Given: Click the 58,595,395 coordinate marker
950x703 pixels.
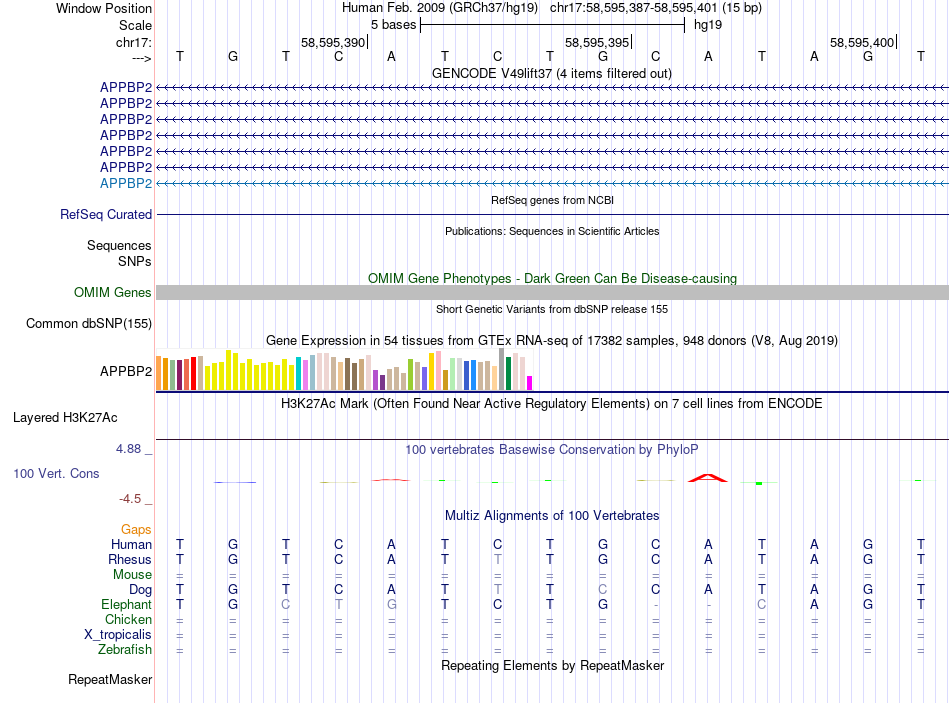Looking at the screenshot, I should [597, 42].
